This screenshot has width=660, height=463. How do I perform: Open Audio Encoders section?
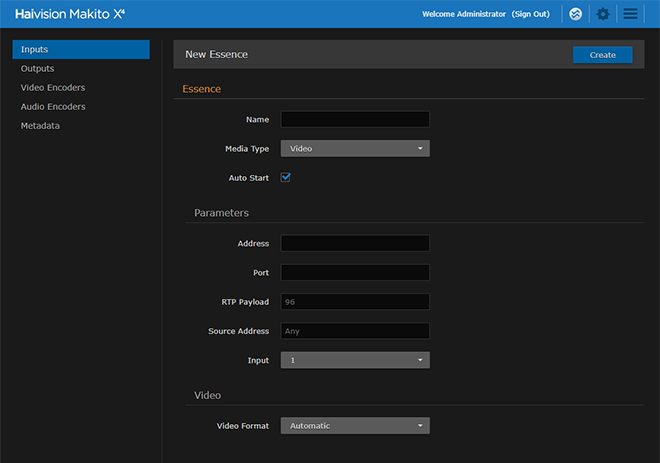point(53,107)
